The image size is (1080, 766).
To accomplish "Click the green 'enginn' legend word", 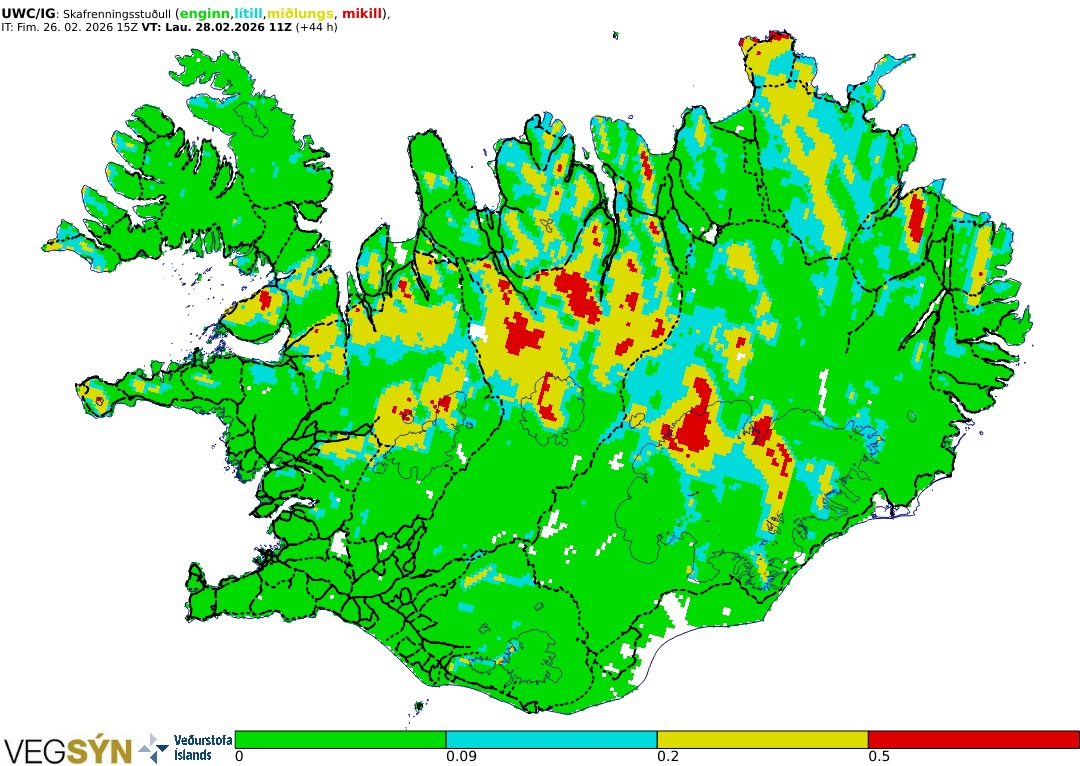I will [205, 14].
